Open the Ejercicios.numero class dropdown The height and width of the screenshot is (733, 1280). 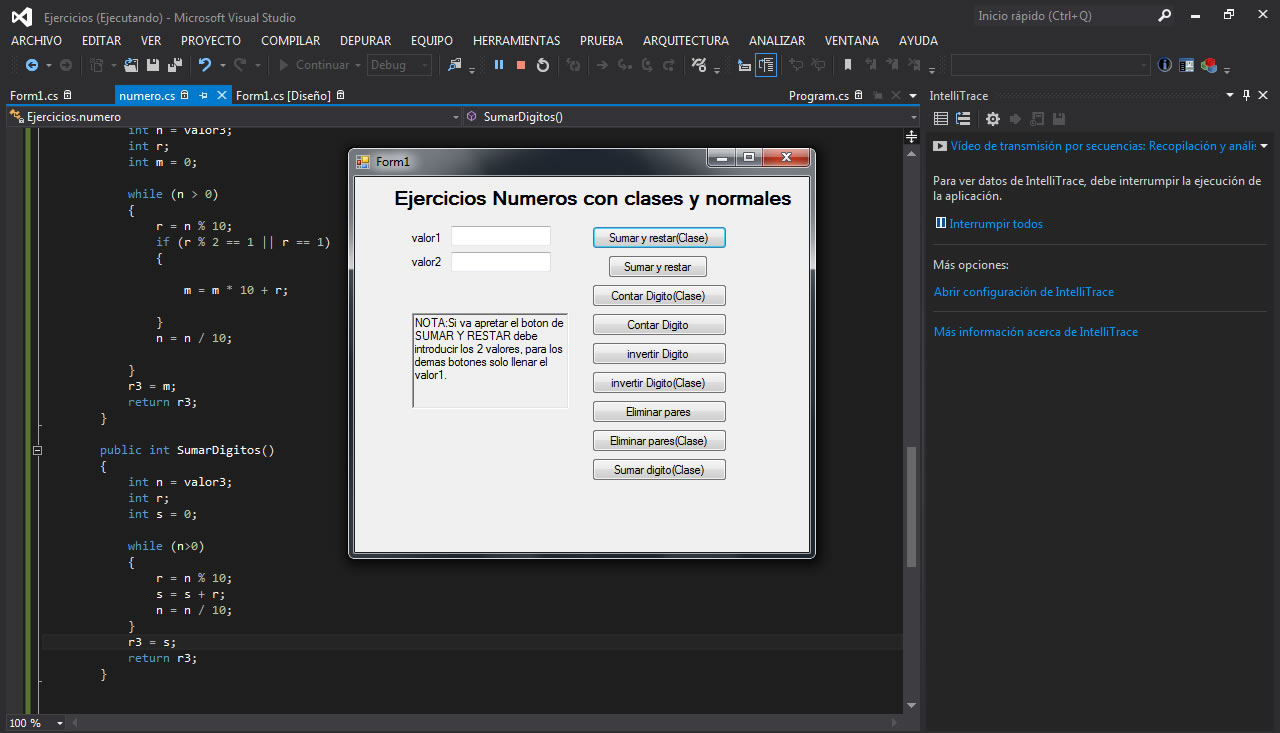pos(455,117)
